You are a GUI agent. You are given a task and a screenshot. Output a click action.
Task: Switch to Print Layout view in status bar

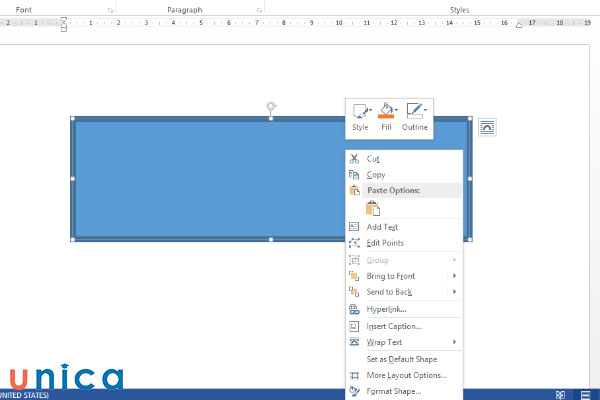[585, 394]
